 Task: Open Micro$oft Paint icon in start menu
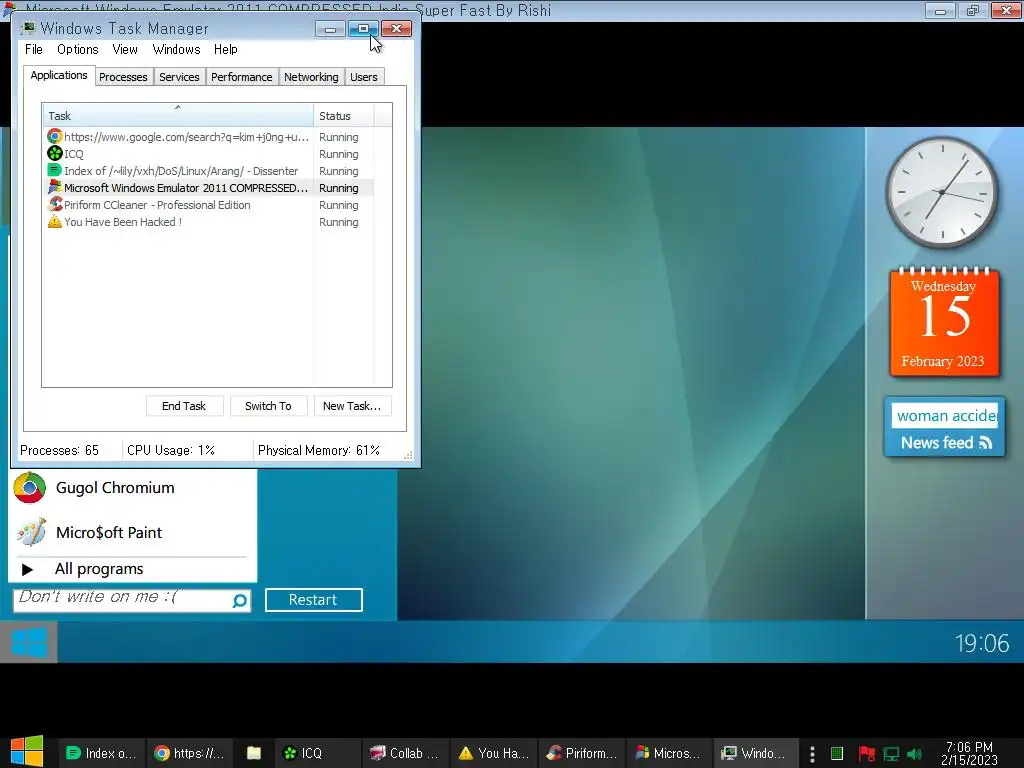(x=31, y=532)
